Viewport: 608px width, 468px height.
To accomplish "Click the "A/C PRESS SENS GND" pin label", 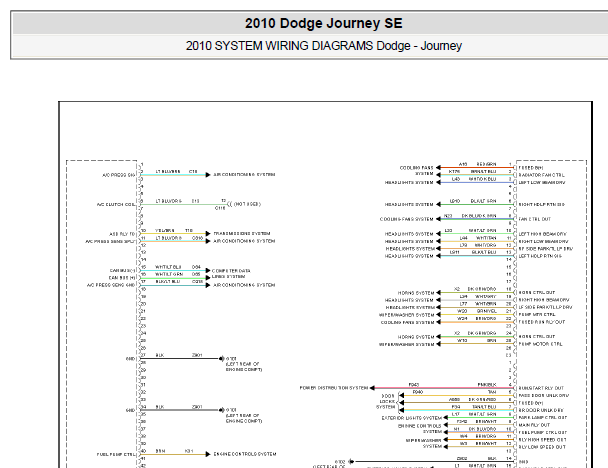I will 111,285.
